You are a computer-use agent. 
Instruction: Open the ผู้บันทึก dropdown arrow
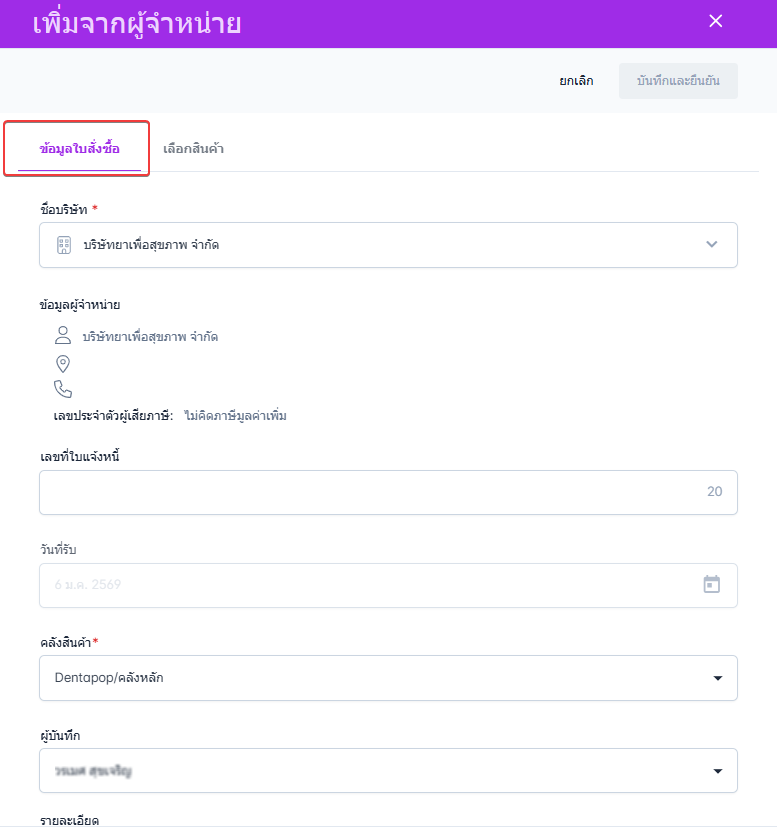(718, 771)
